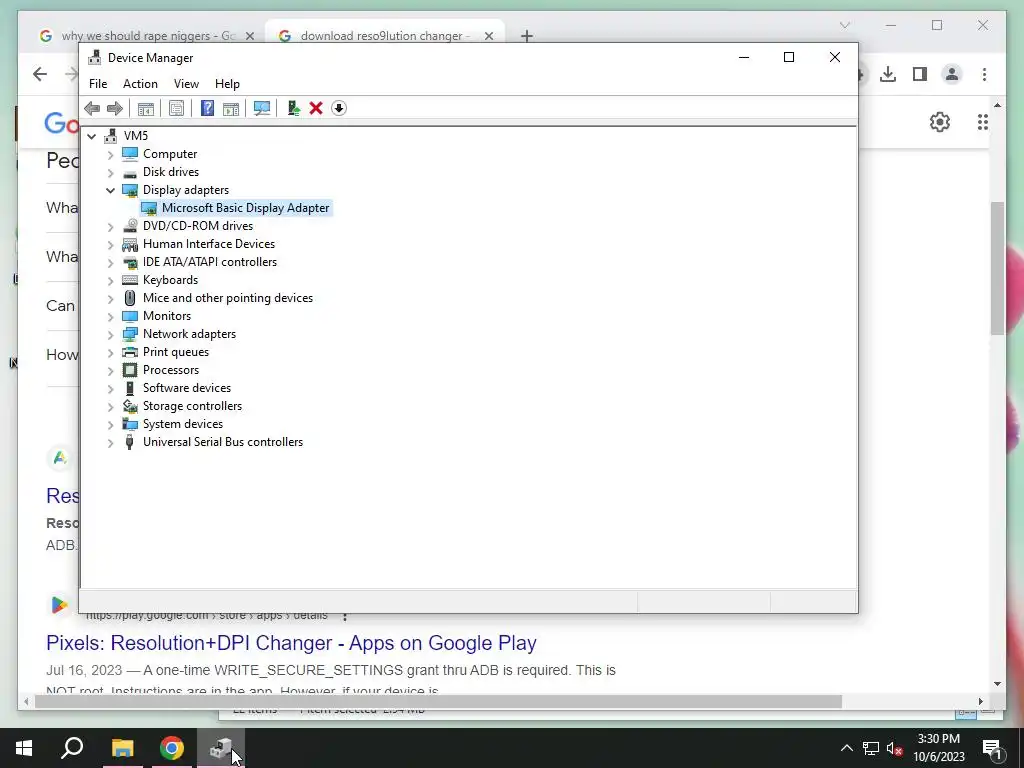The height and width of the screenshot is (768, 1024).
Task: Click the Print queues printer icon
Action: coord(130,352)
